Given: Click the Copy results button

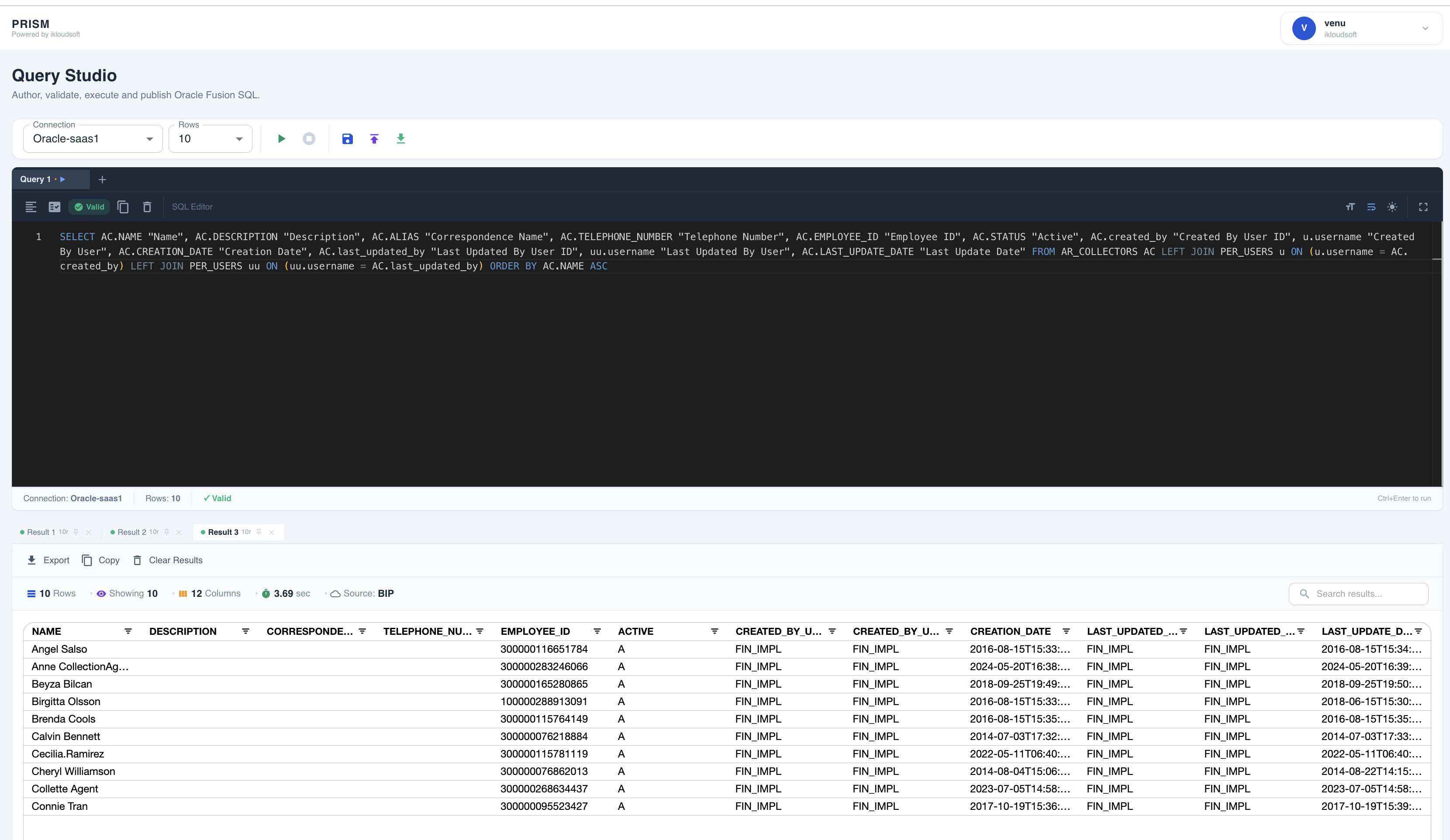Looking at the screenshot, I should [101, 561].
